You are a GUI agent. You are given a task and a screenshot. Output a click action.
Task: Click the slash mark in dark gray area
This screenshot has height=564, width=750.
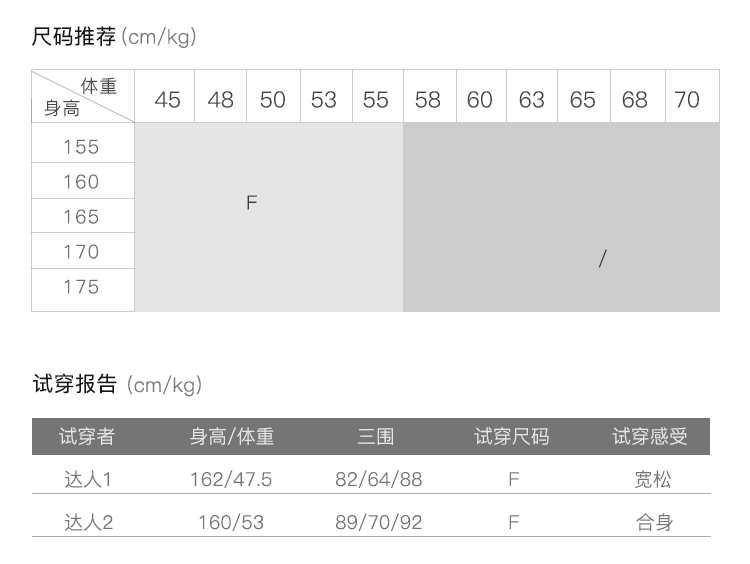[x=601, y=259]
